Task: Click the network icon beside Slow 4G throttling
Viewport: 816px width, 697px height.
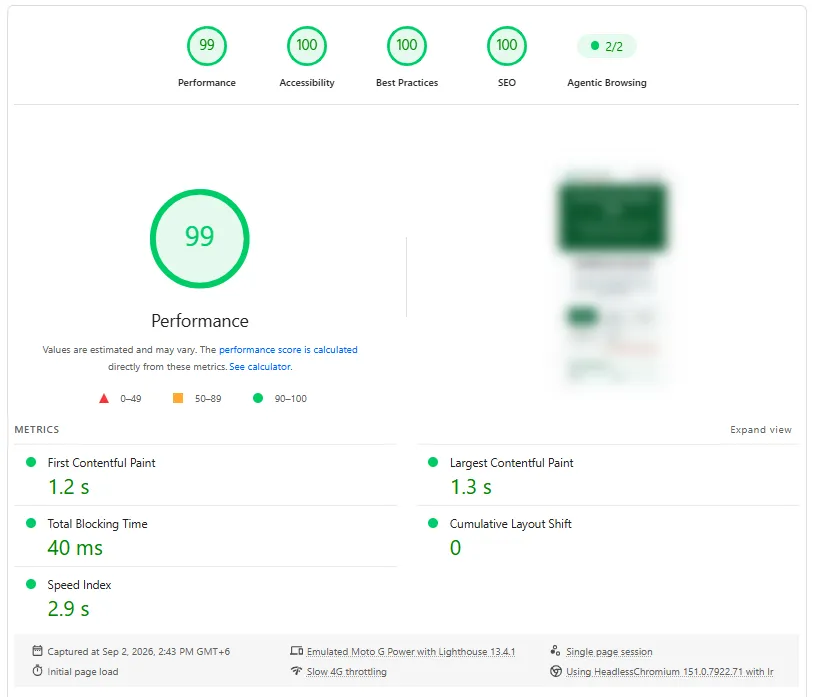Action: (x=297, y=671)
